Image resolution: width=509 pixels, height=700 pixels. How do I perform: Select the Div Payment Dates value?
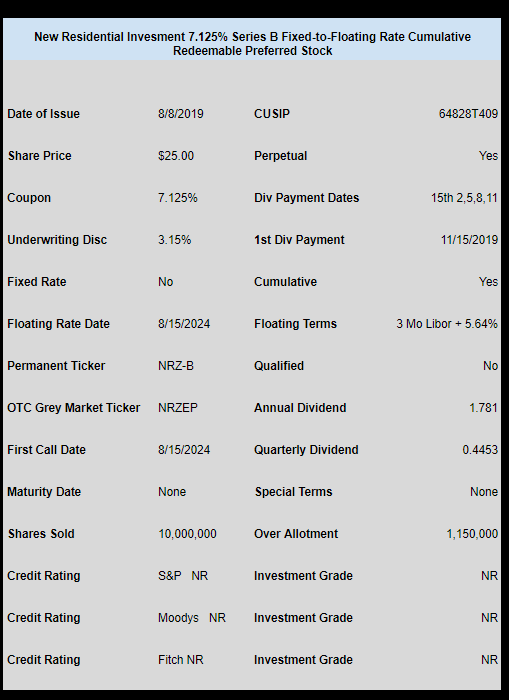pyautogui.click(x=464, y=198)
